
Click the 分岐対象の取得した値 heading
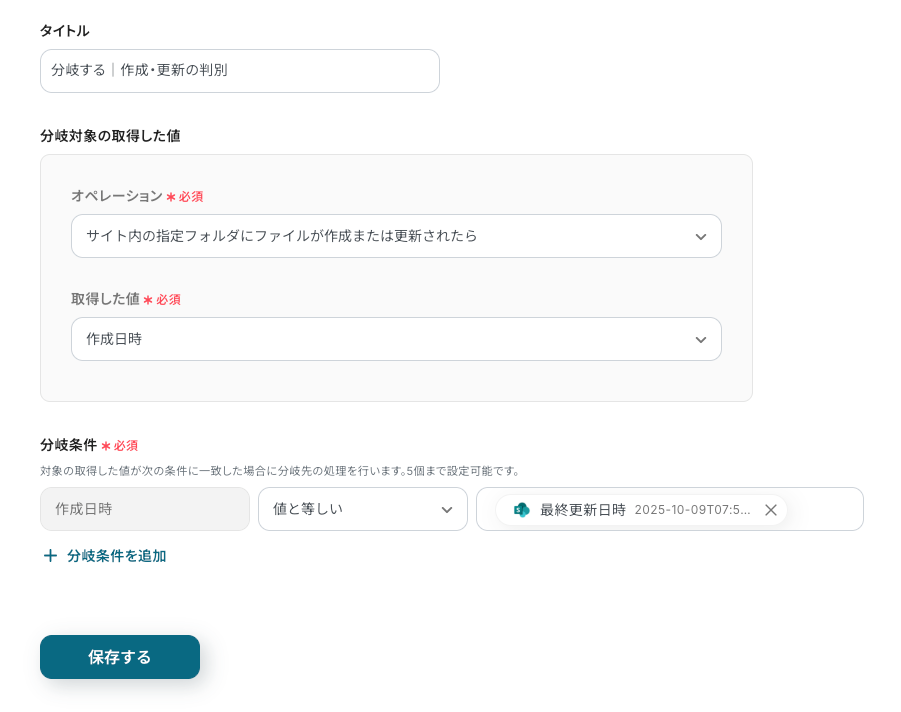pos(110,136)
